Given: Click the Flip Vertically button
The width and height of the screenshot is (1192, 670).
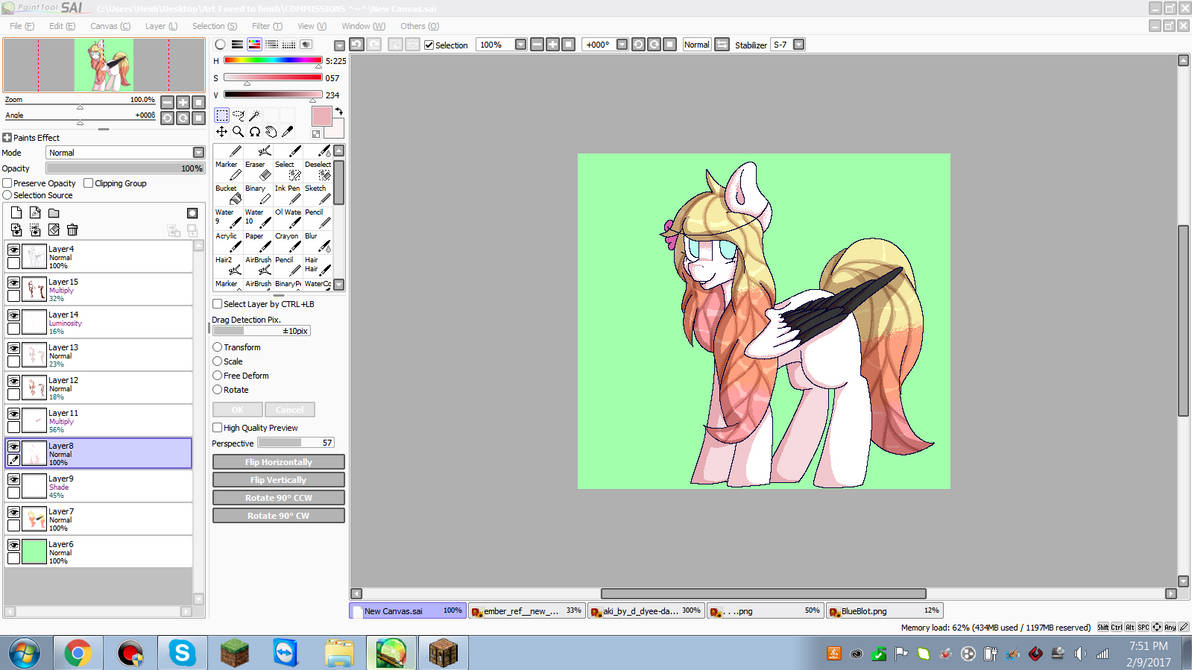Looking at the screenshot, I should (278, 480).
